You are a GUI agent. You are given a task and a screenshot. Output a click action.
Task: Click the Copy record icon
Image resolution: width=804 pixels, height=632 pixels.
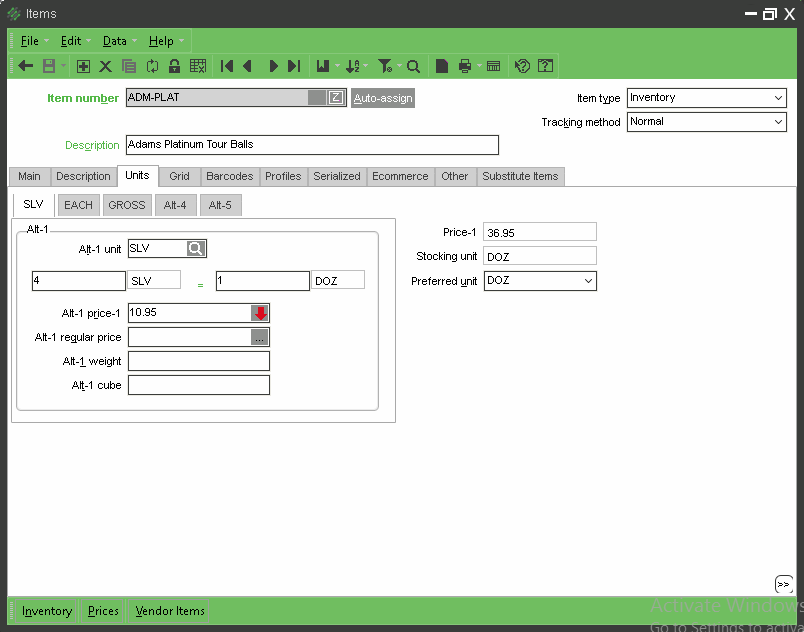(129, 66)
